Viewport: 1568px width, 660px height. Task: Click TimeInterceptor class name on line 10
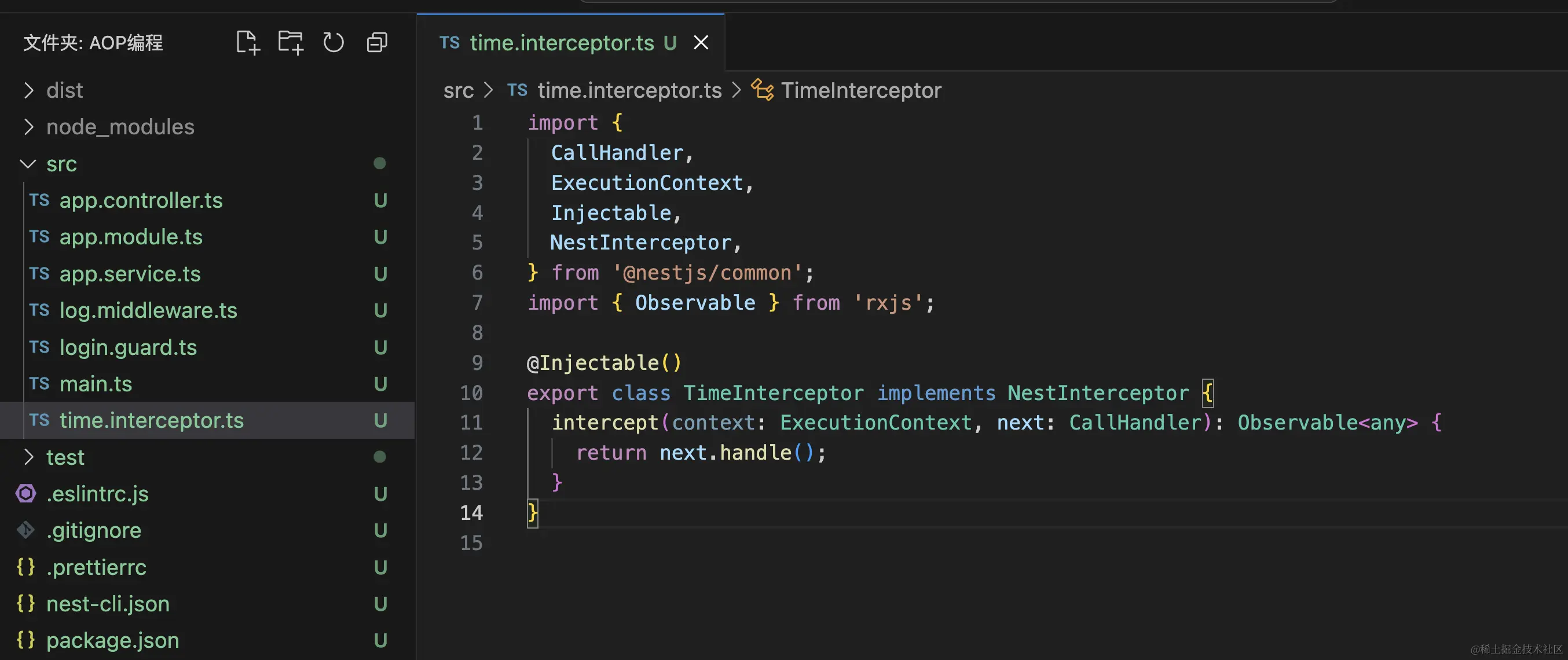point(773,393)
